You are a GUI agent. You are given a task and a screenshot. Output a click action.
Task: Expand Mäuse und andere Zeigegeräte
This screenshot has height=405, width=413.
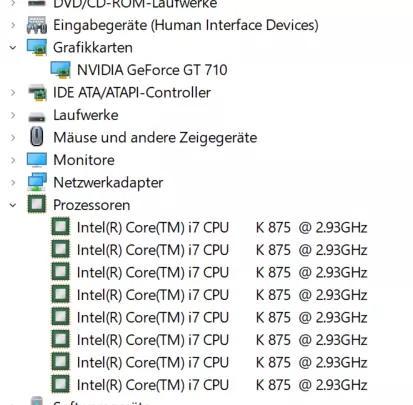(x=13, y=138)
